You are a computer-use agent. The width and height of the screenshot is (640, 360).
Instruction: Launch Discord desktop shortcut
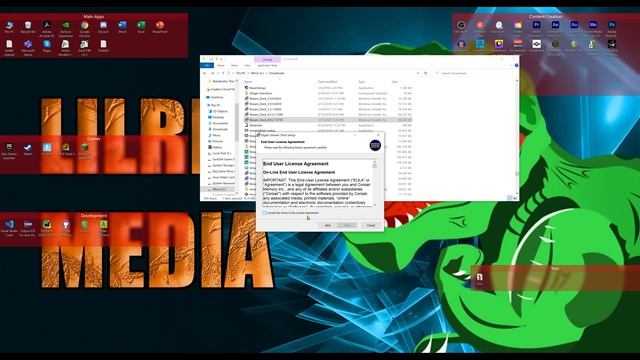coord(103,26)
